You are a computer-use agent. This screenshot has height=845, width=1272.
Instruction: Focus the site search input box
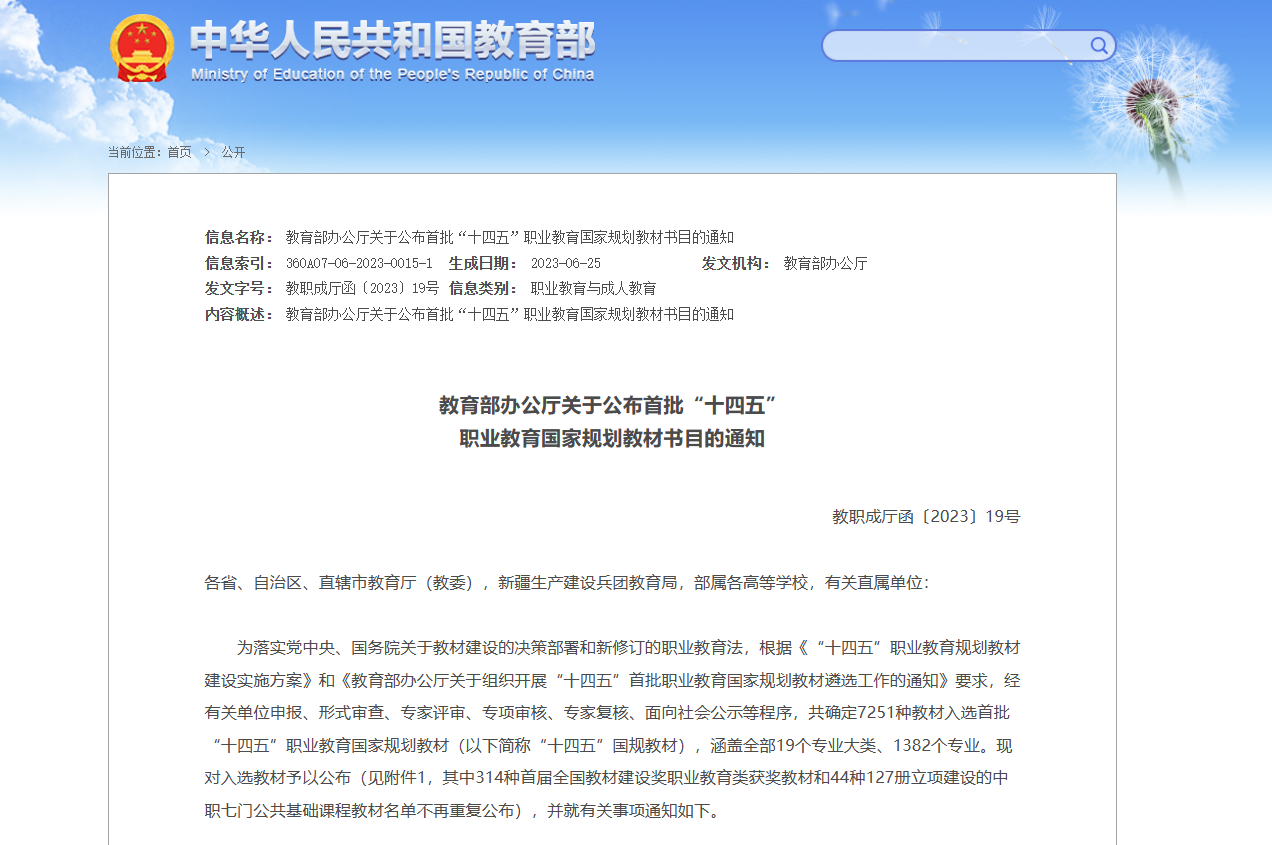click(x=955, y=46)
